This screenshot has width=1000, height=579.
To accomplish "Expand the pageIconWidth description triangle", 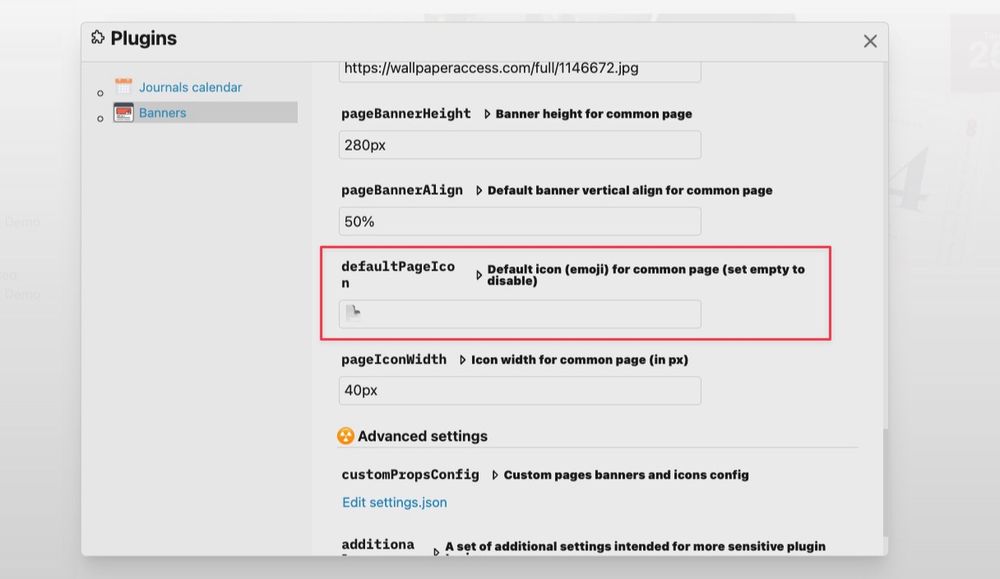I will click(462, 359).
